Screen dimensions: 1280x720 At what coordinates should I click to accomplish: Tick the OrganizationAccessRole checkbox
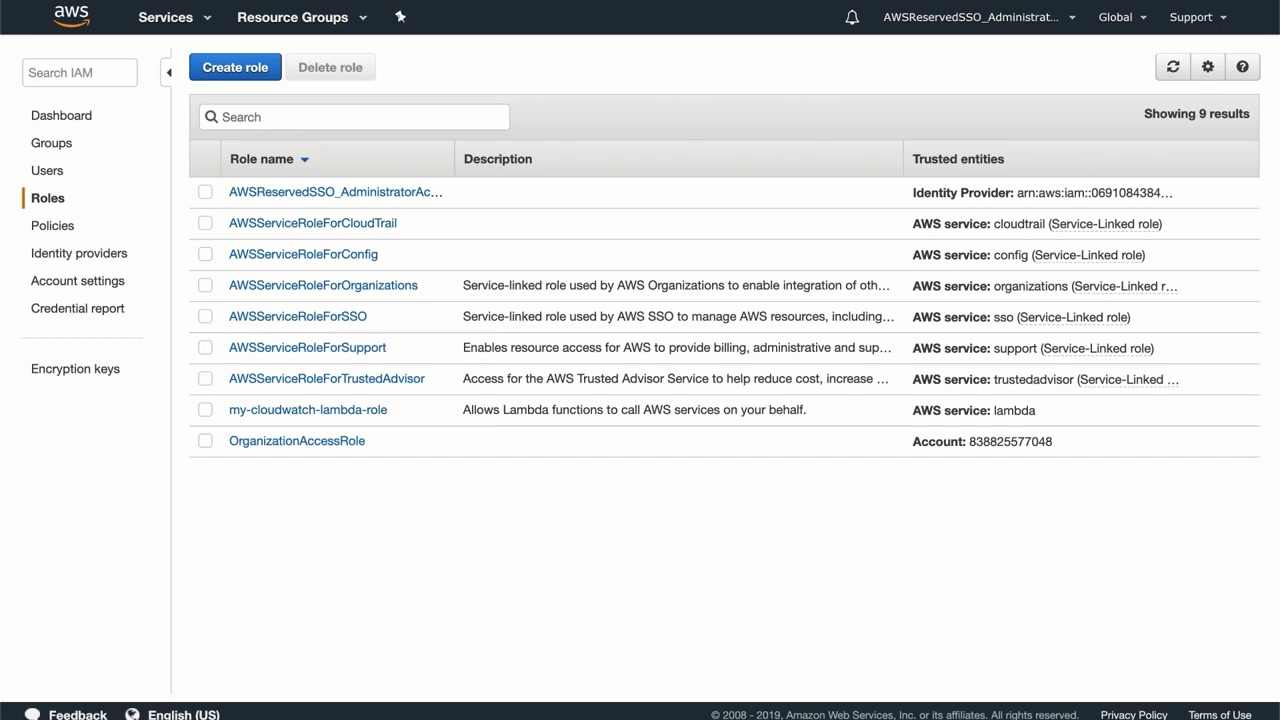205,441
